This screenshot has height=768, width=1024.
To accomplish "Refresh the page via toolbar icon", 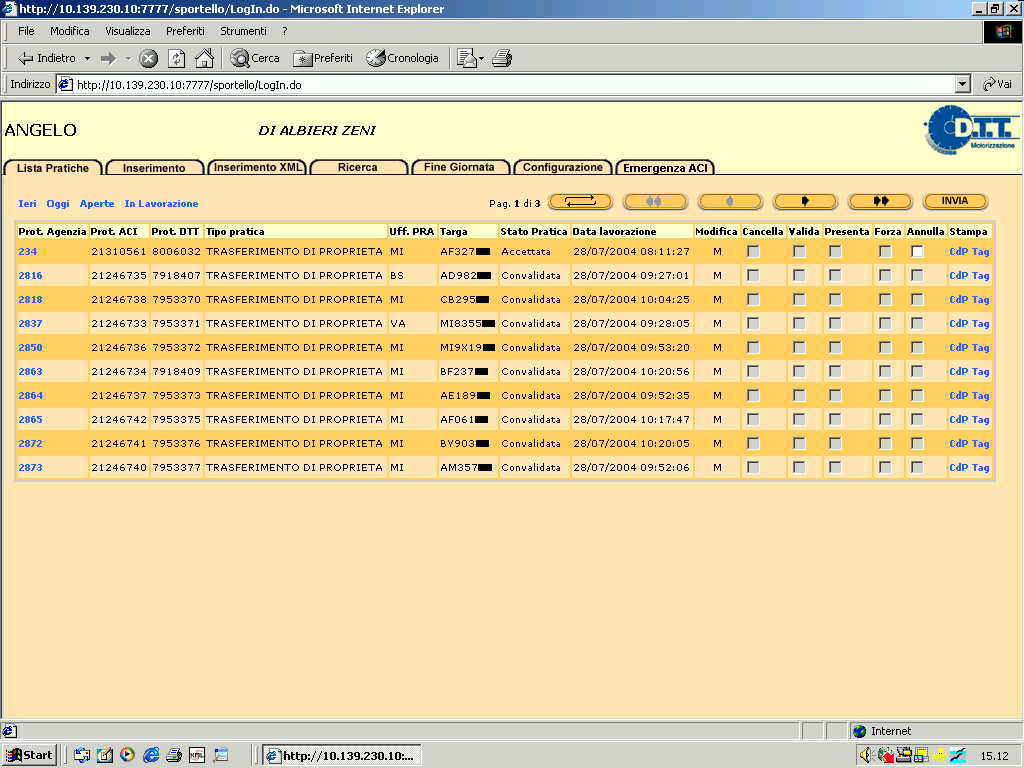I will tap(176, 59).
